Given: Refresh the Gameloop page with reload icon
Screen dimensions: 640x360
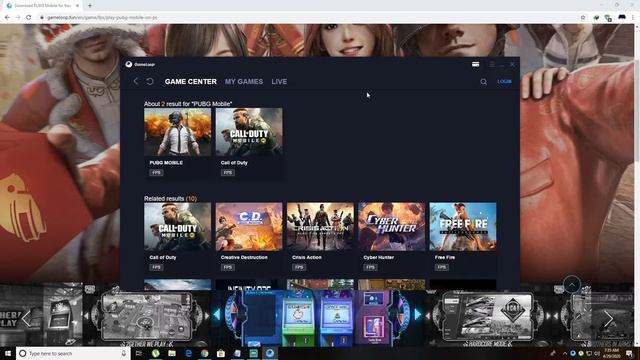Looking at the screenshot, I should (x=150, y=81).
